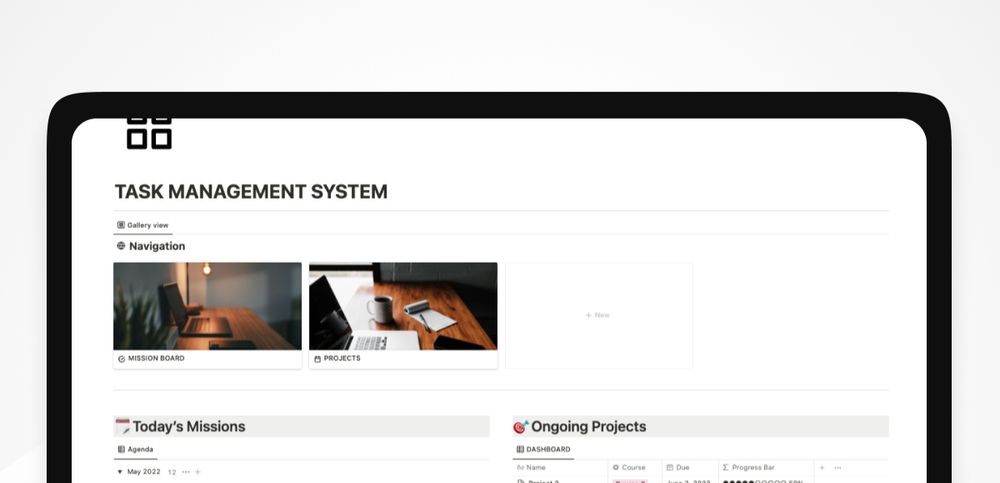Image resolution: width=1000 pixels, height=483 pixels.
Task: Open the Due column header menu
Action: (690, 467)
